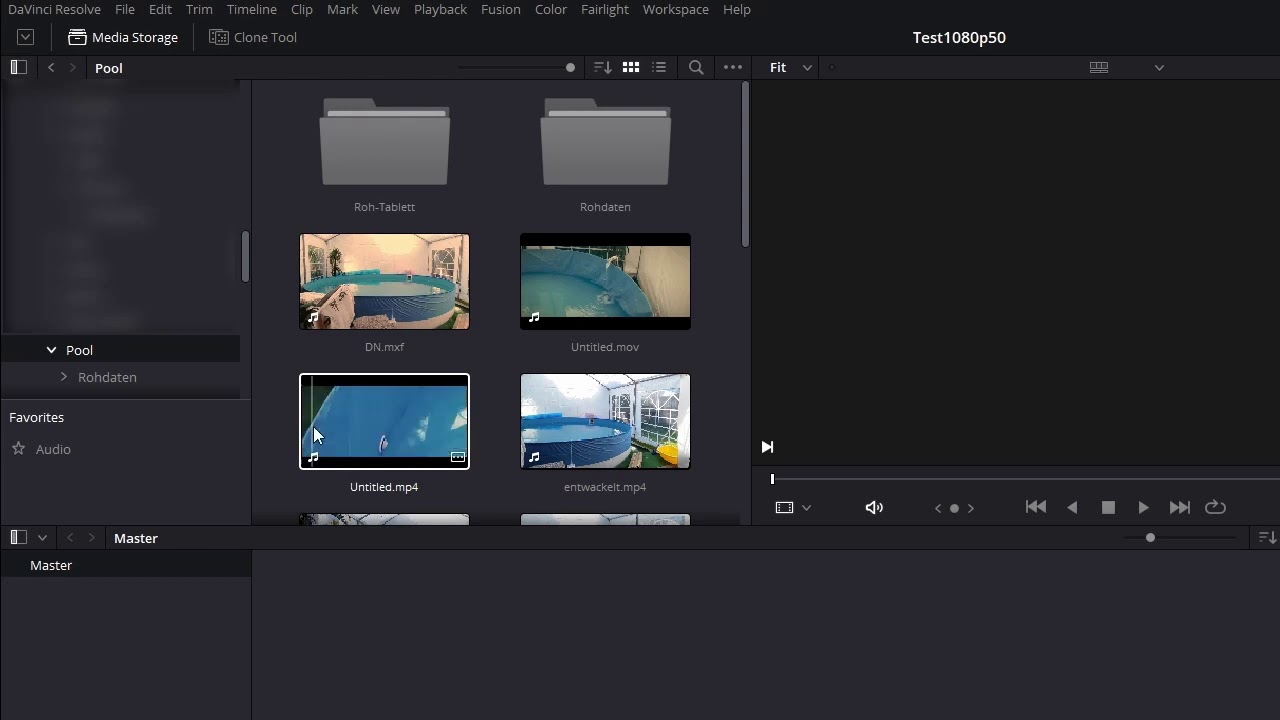The width and height of the screenshot is (1280, 720).
Task: Click the Media Storage button
Action: [123, 37]
